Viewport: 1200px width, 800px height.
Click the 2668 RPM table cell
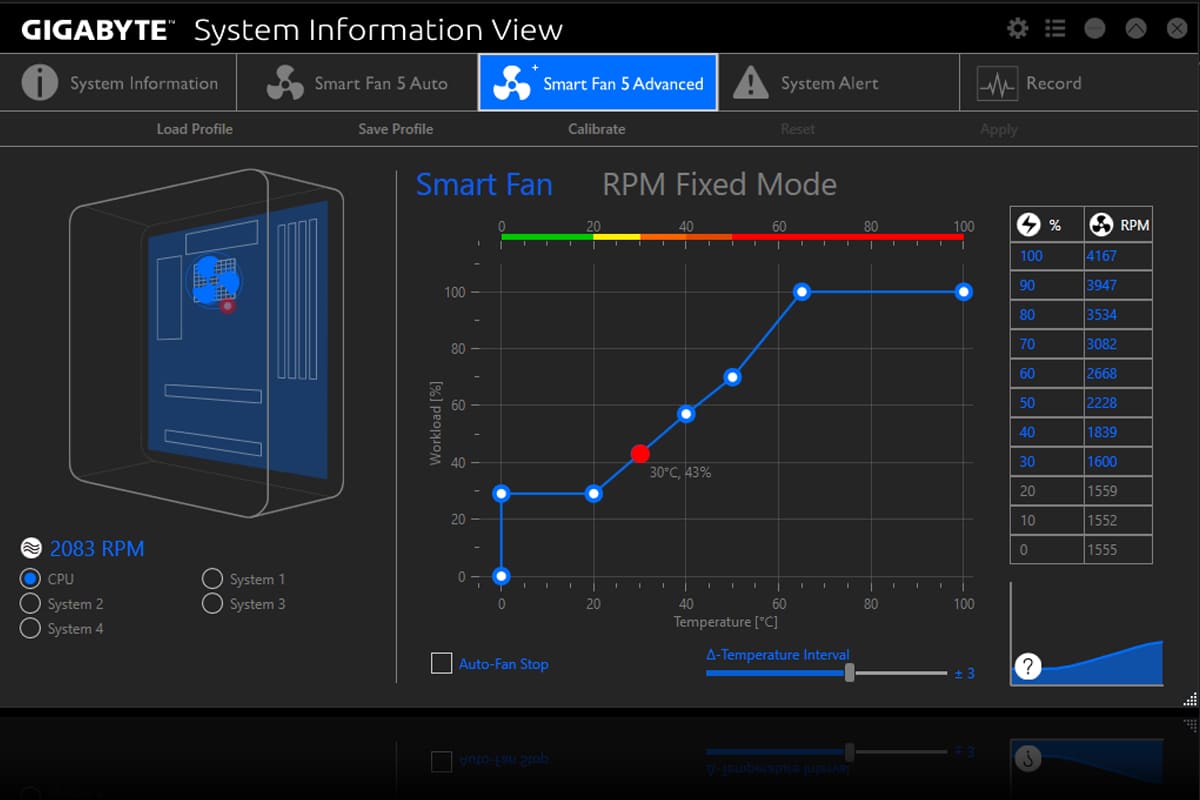click(x=1118, y=373)
